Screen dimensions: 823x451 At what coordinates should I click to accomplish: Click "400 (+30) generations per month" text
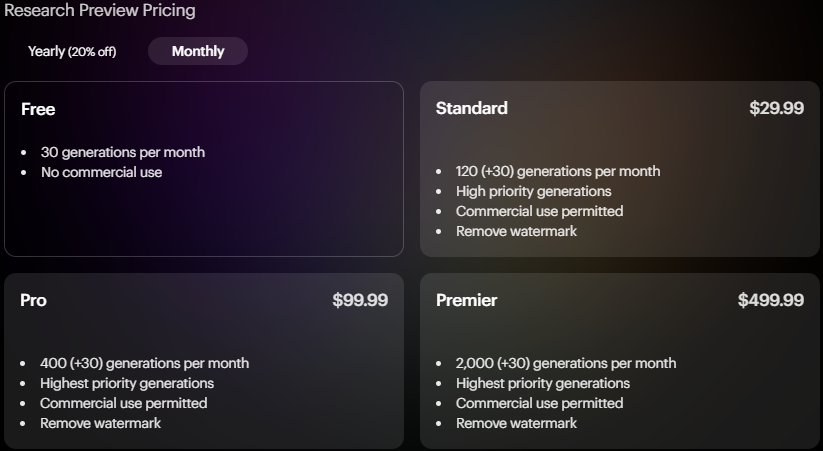point(144,363)
